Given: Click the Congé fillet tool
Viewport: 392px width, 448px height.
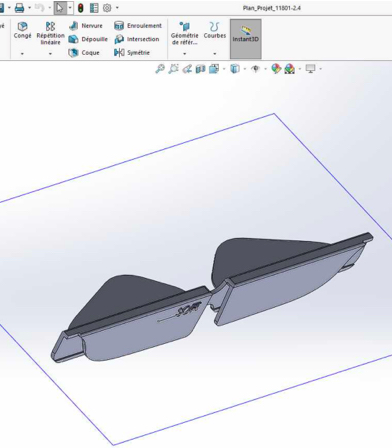Looking at the screenshot, I should click(x=22, y=30).
